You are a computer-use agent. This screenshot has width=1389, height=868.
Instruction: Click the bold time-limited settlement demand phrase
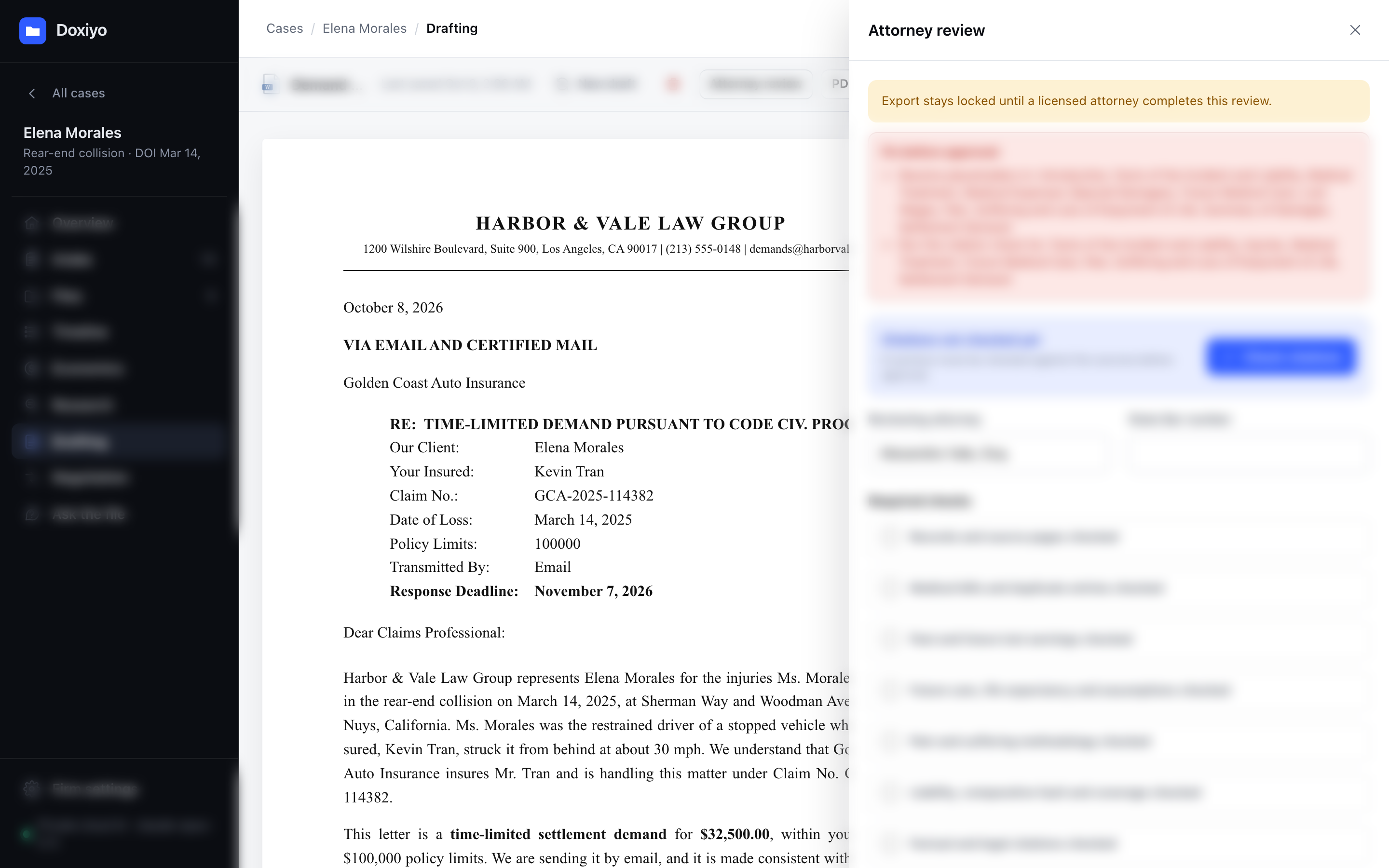558,835
